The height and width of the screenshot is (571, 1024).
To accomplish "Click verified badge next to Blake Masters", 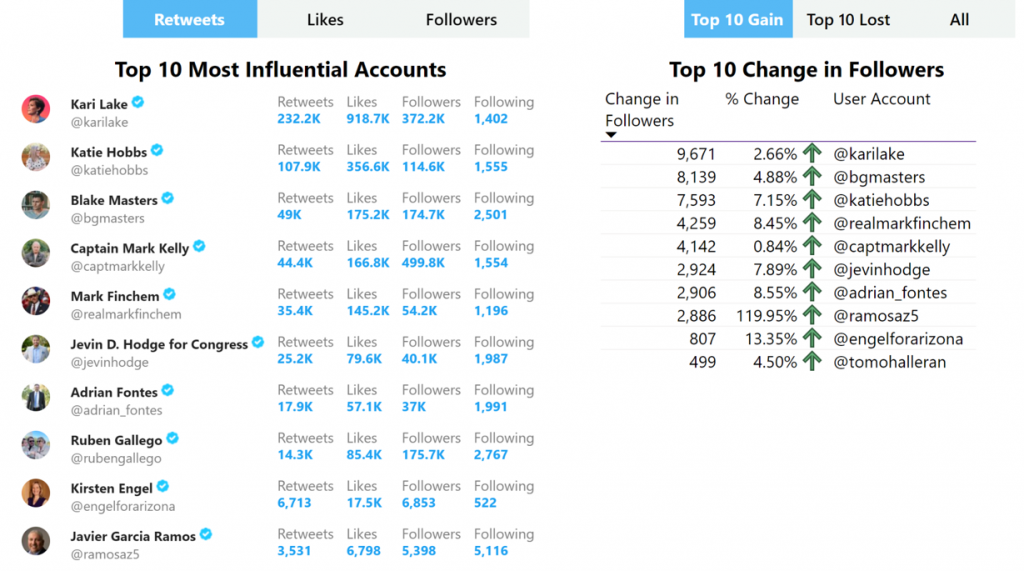I will tap(168, 199).
